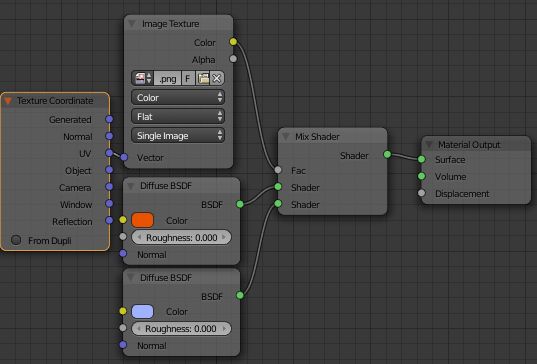Screen dimensions: 537x364
Task: Click Roughness slider of light blue Diffuse BSDF
Action: click(x=181, y=329)
